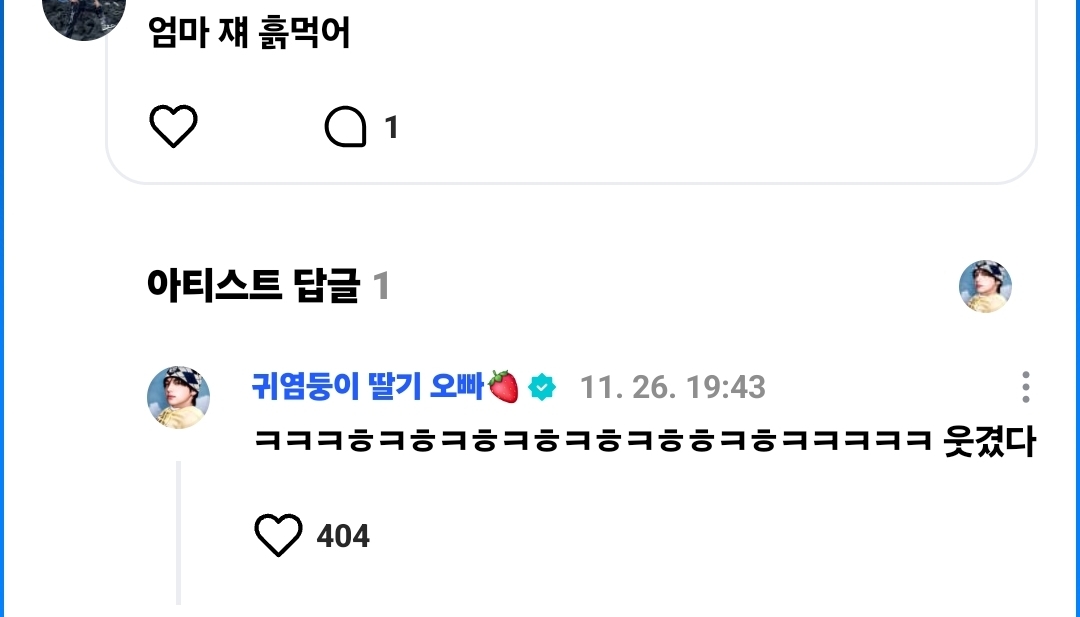Tap the artist reply count next to 아티스트 답글

coord(381,286)
